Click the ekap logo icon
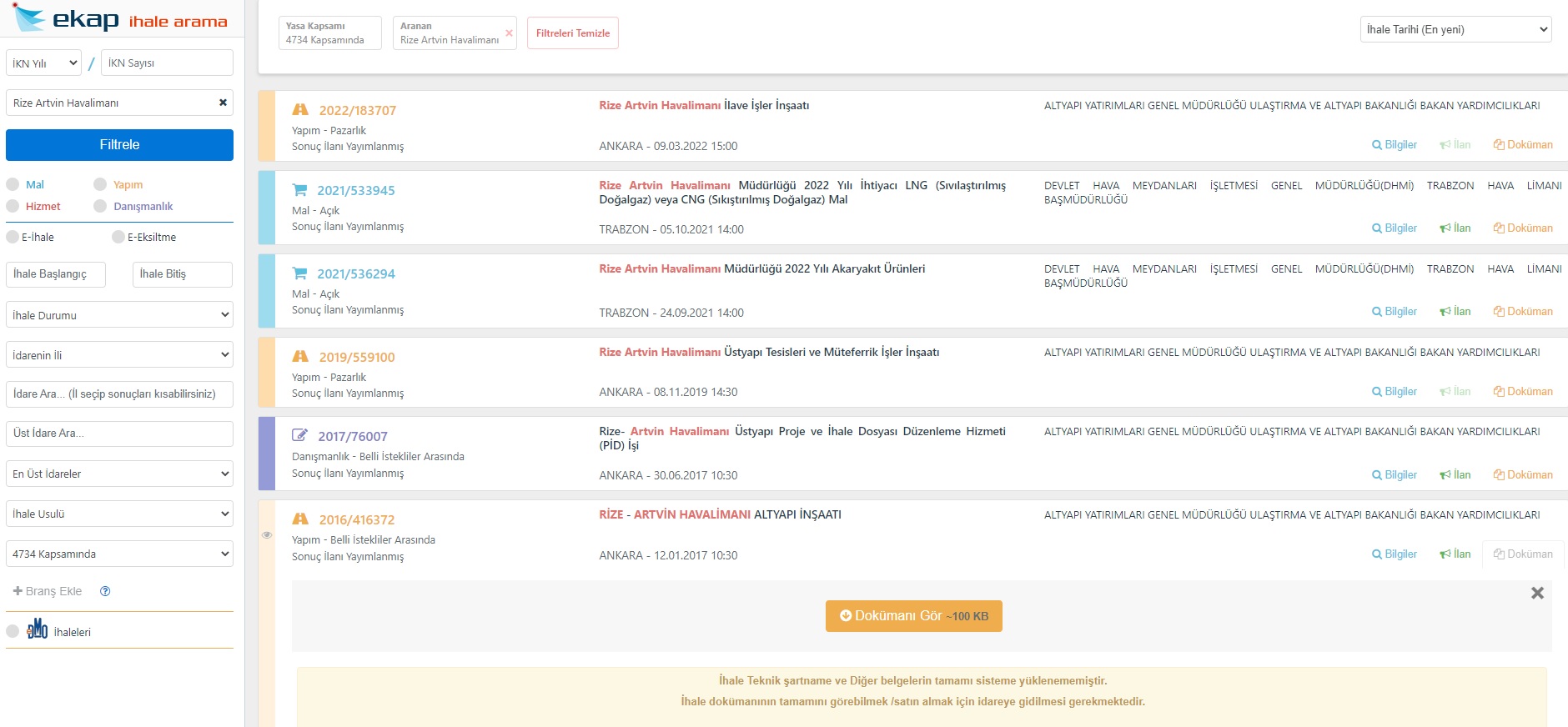 point(29,18)
